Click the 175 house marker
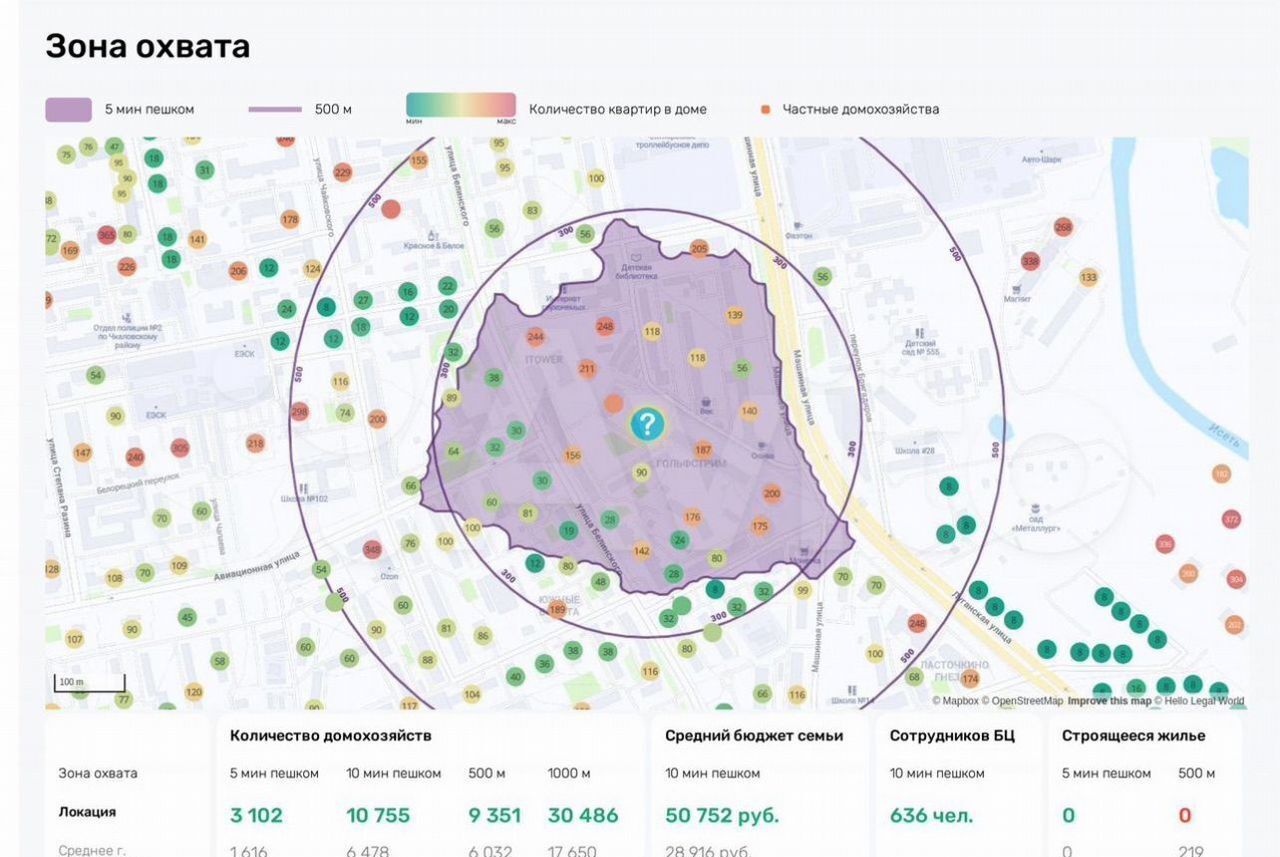This screenshot has height=857, width=1280. (x=760, y=526)
